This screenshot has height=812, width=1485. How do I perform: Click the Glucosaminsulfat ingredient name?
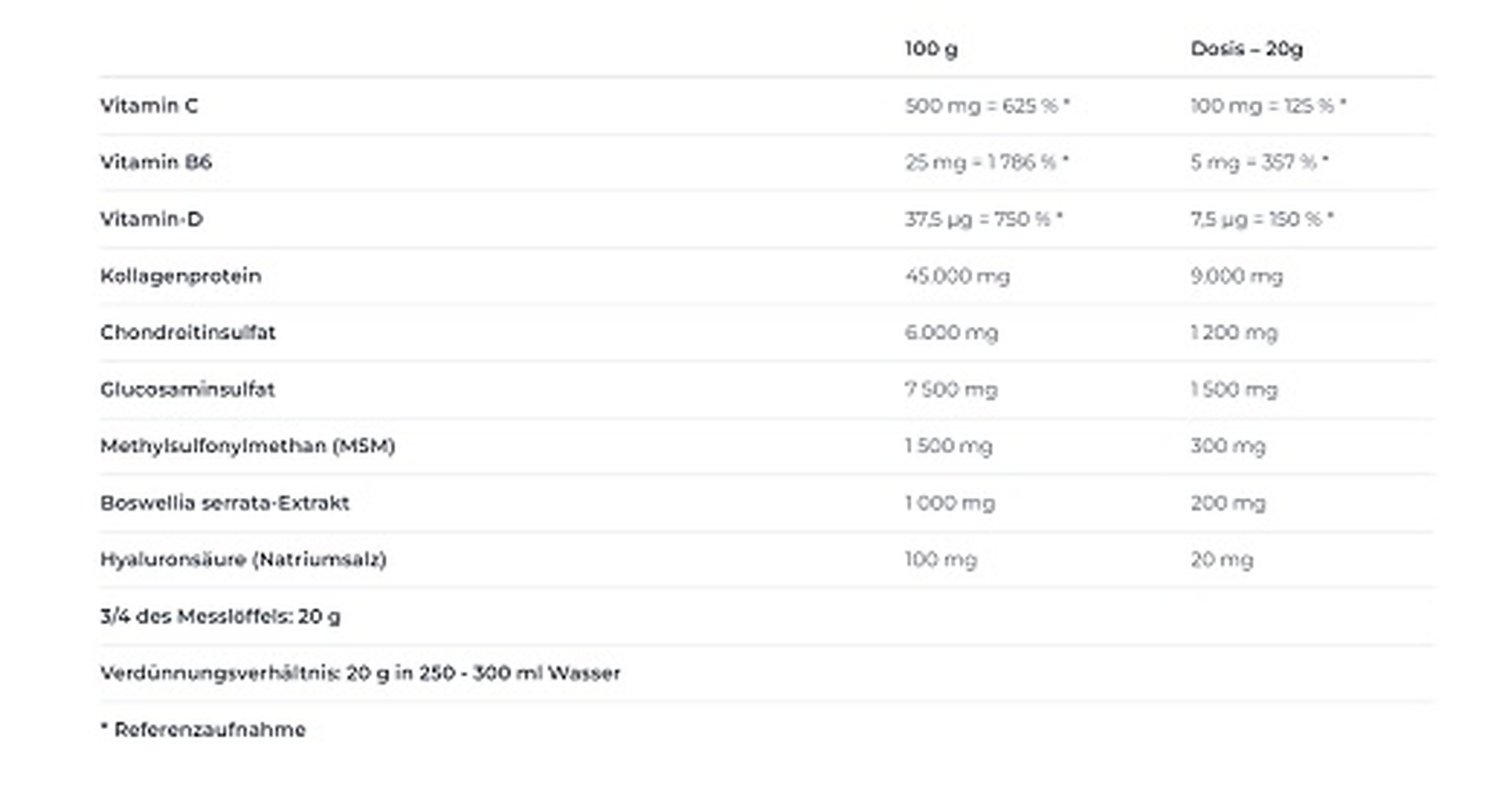pyautogui.click(x=187, y=390)
